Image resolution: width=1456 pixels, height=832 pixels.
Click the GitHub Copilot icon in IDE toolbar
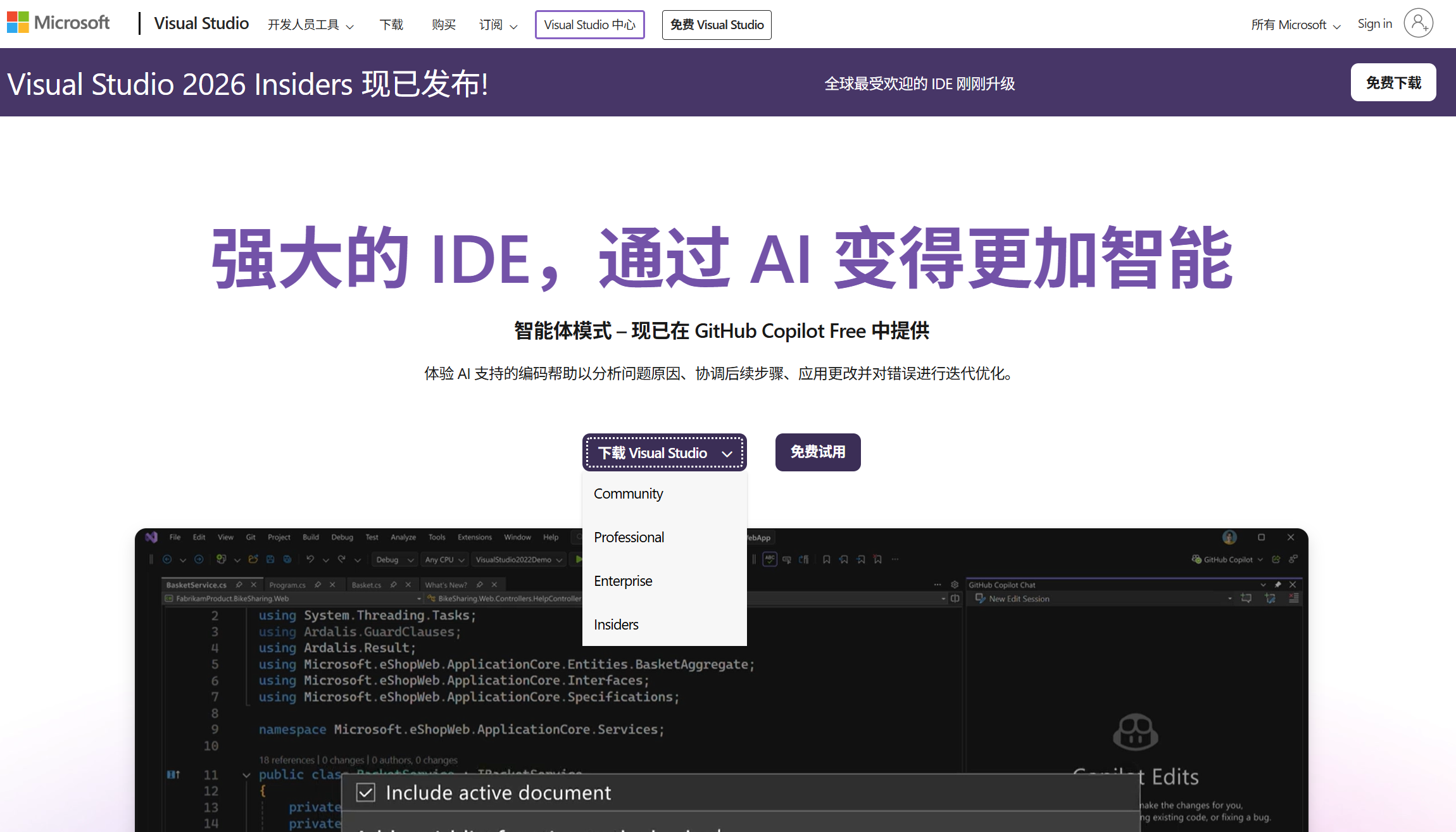pos(1196,559)
